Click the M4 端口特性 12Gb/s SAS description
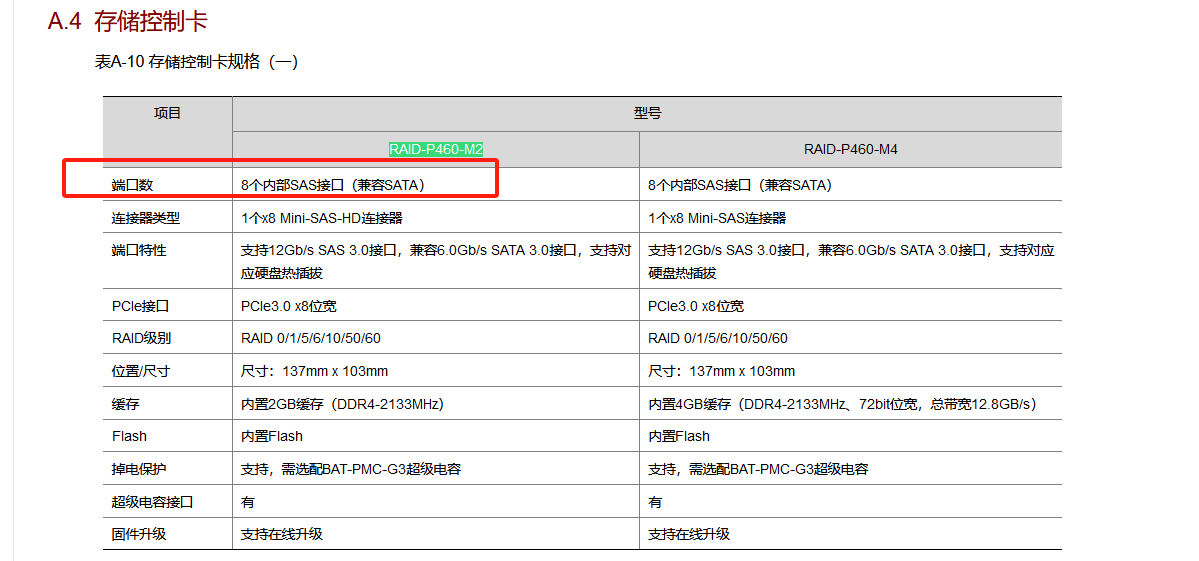 (851, 261)
